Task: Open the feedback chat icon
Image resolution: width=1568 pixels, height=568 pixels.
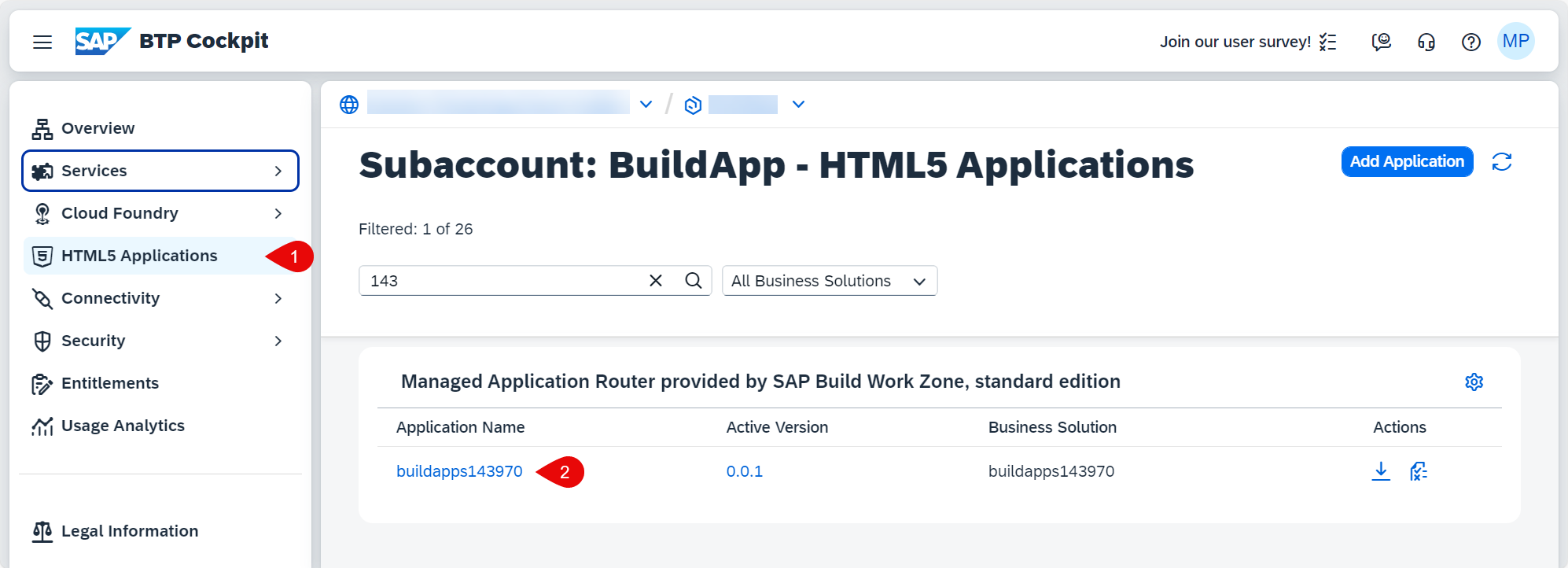Action: click(1382, 42)
